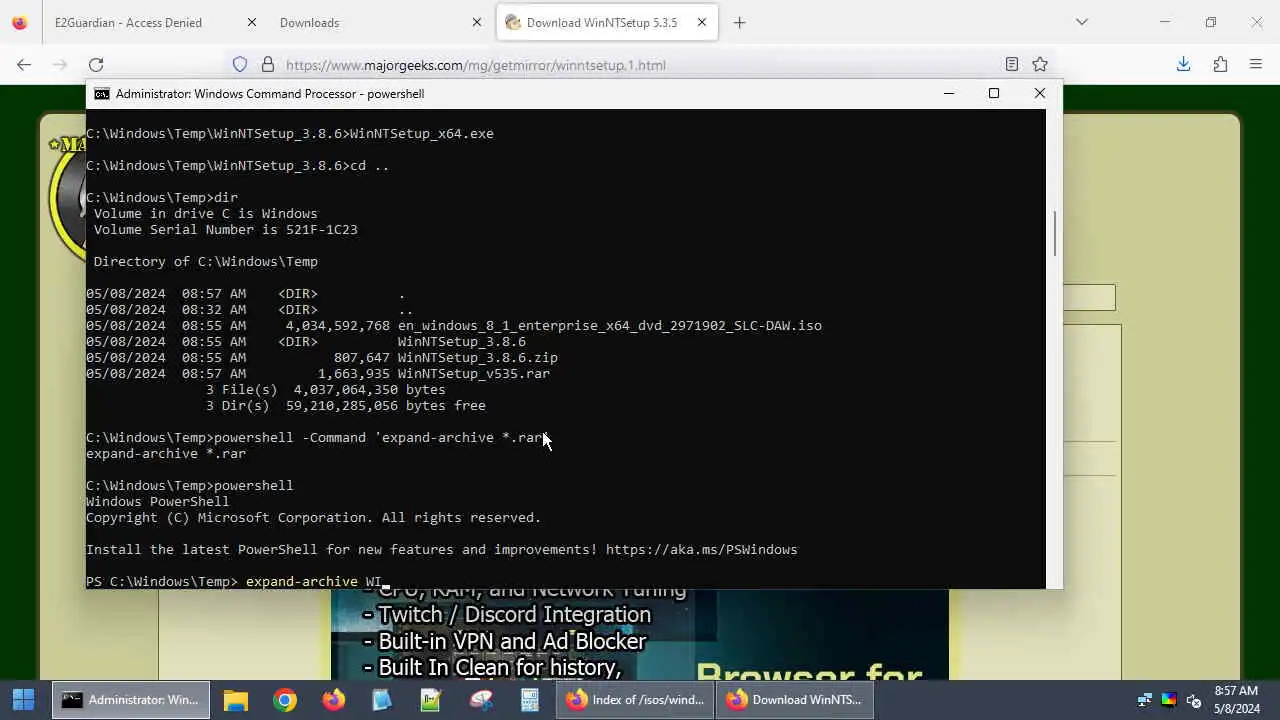Switch to E2Guardian - Access Denied tab
This screenshot has width=1280, height=720.
coord(128,22)
